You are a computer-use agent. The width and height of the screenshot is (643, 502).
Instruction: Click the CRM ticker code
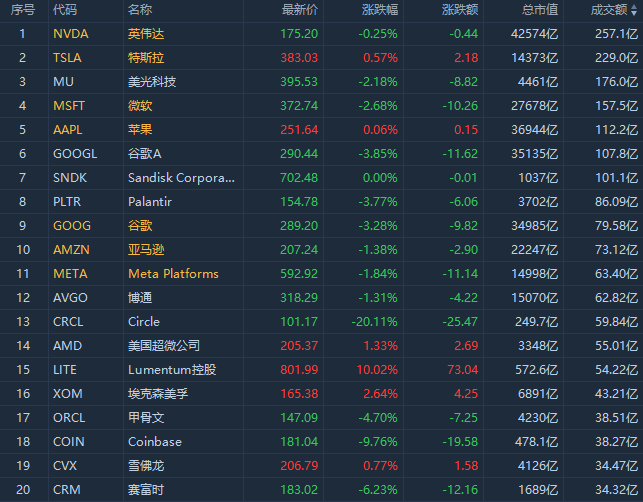click(x=65, y=489)
